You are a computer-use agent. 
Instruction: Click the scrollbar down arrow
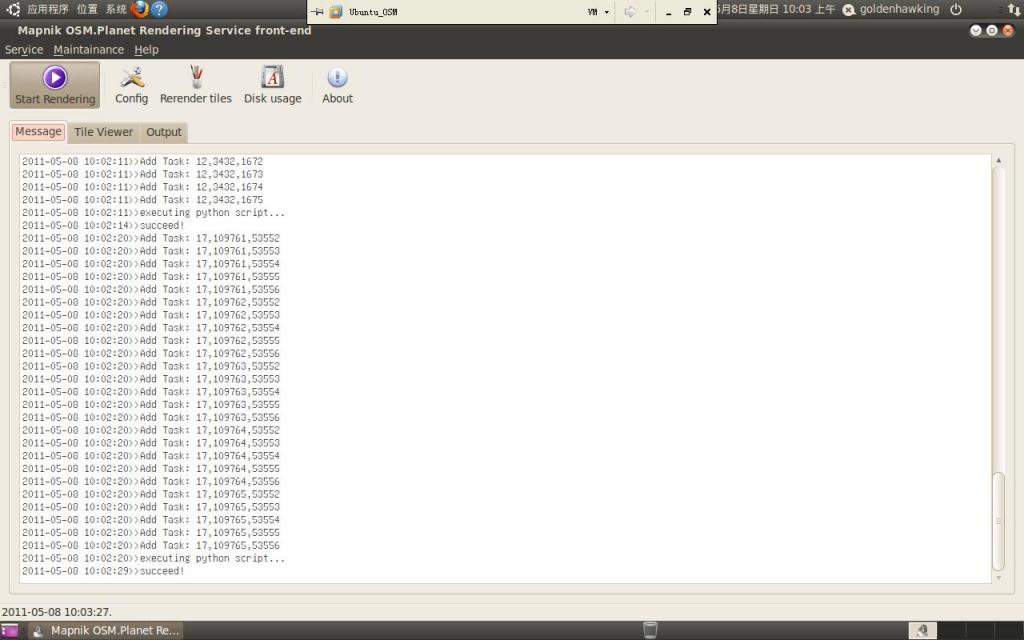(998, 577)
